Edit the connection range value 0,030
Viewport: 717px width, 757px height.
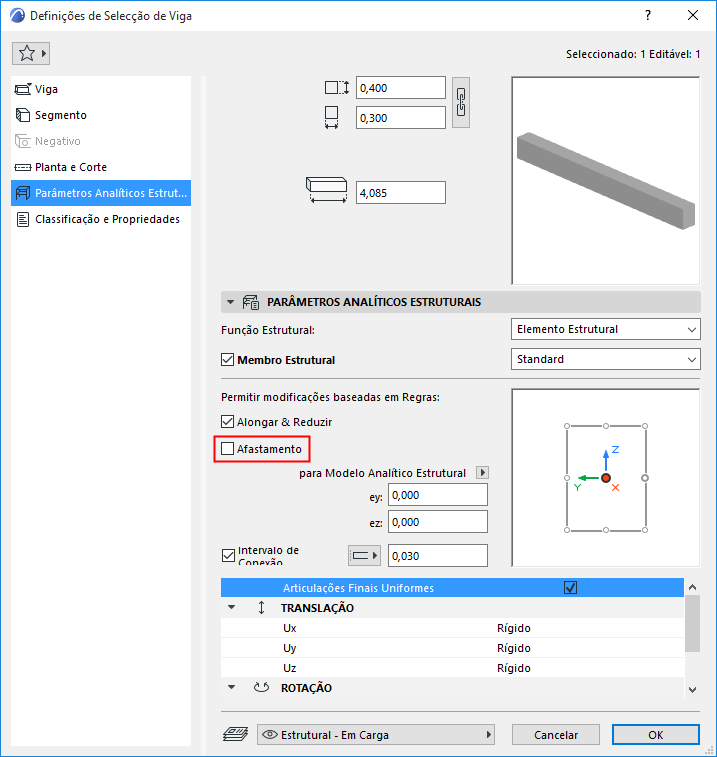(437, 556)
